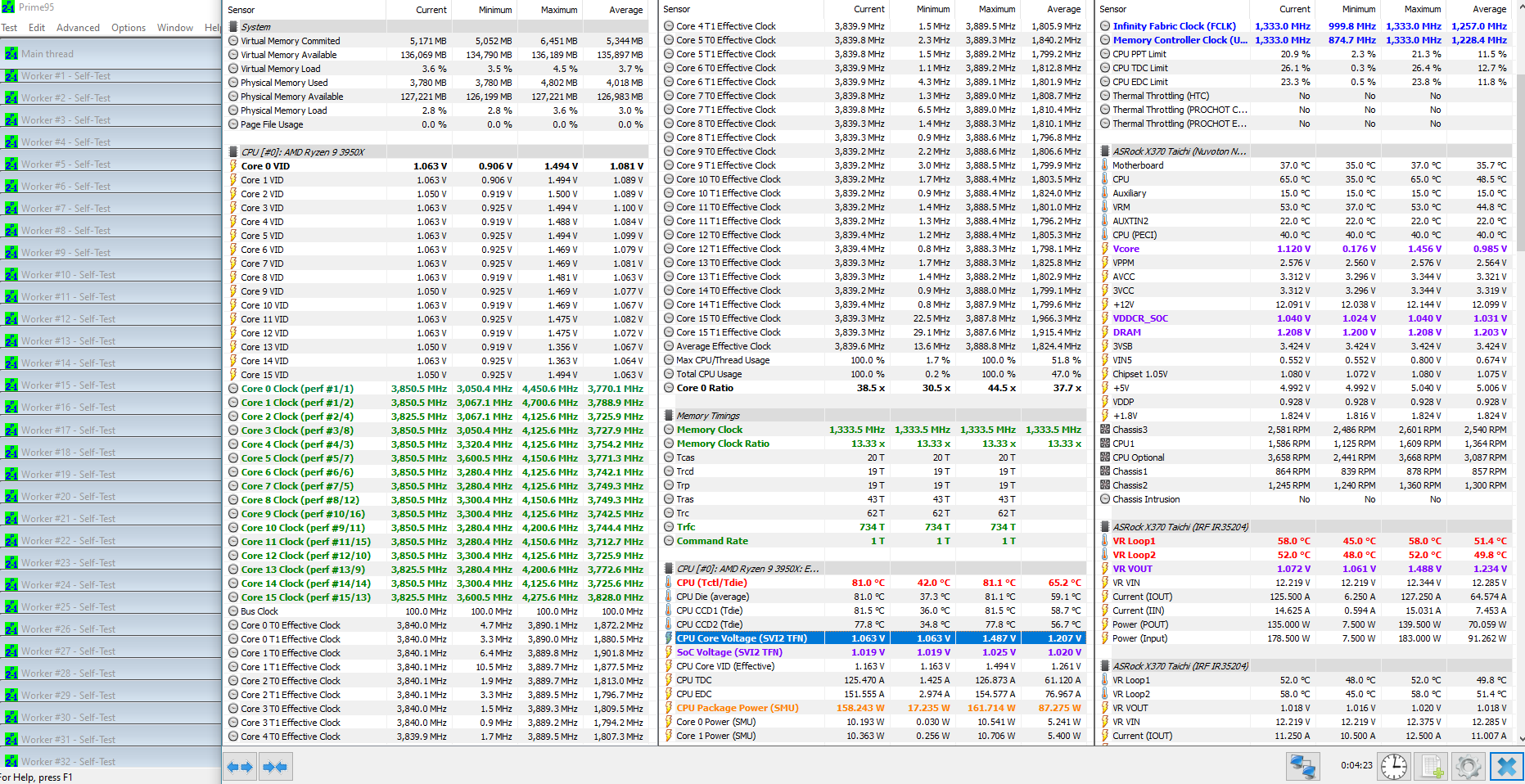The height and width of the screenshot is (784, 1525).
Task: Open sensor settings with the gear icon
Action: (x=1469, y=767)
